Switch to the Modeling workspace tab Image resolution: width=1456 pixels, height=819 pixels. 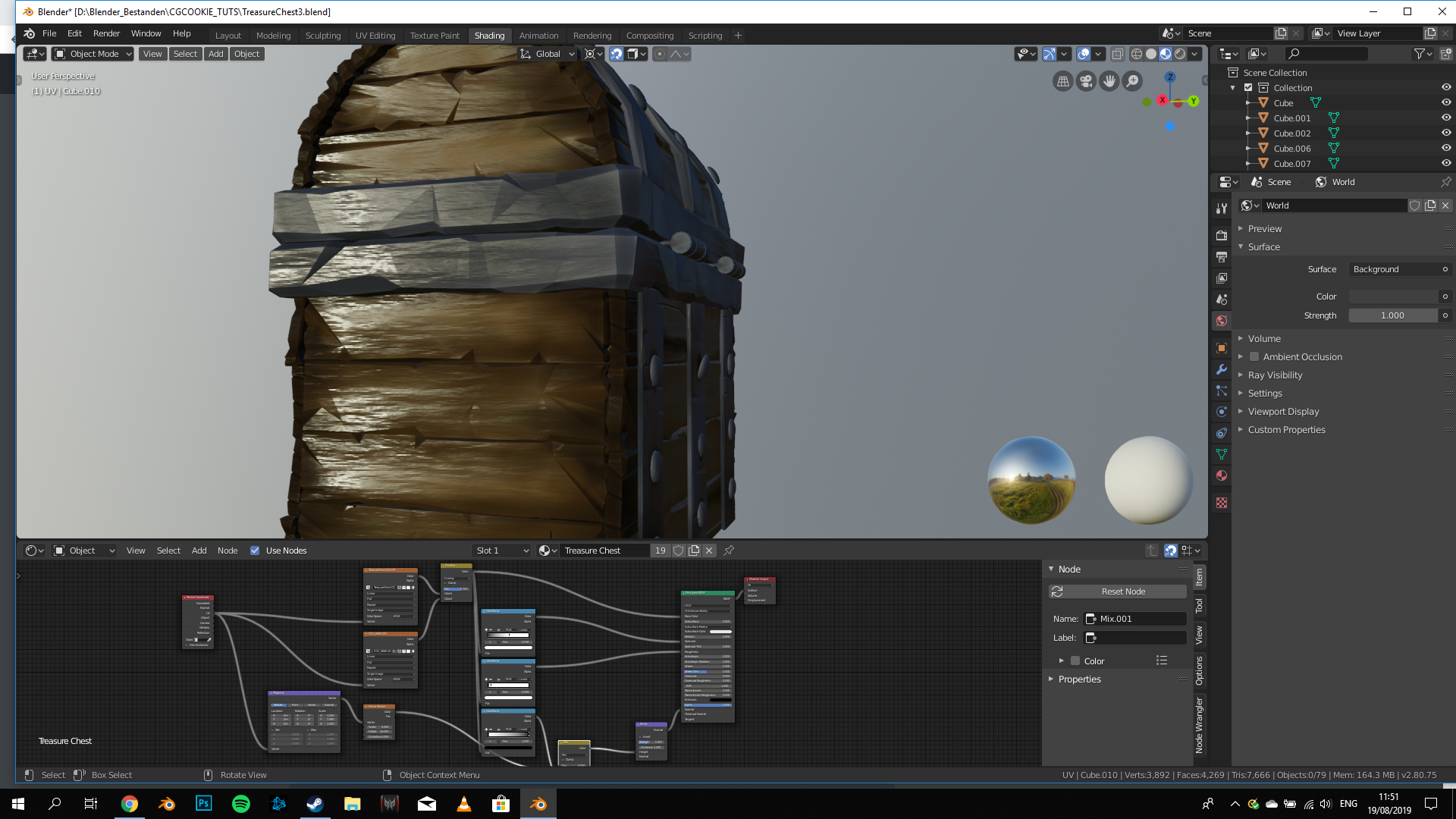tap(273, 36)
